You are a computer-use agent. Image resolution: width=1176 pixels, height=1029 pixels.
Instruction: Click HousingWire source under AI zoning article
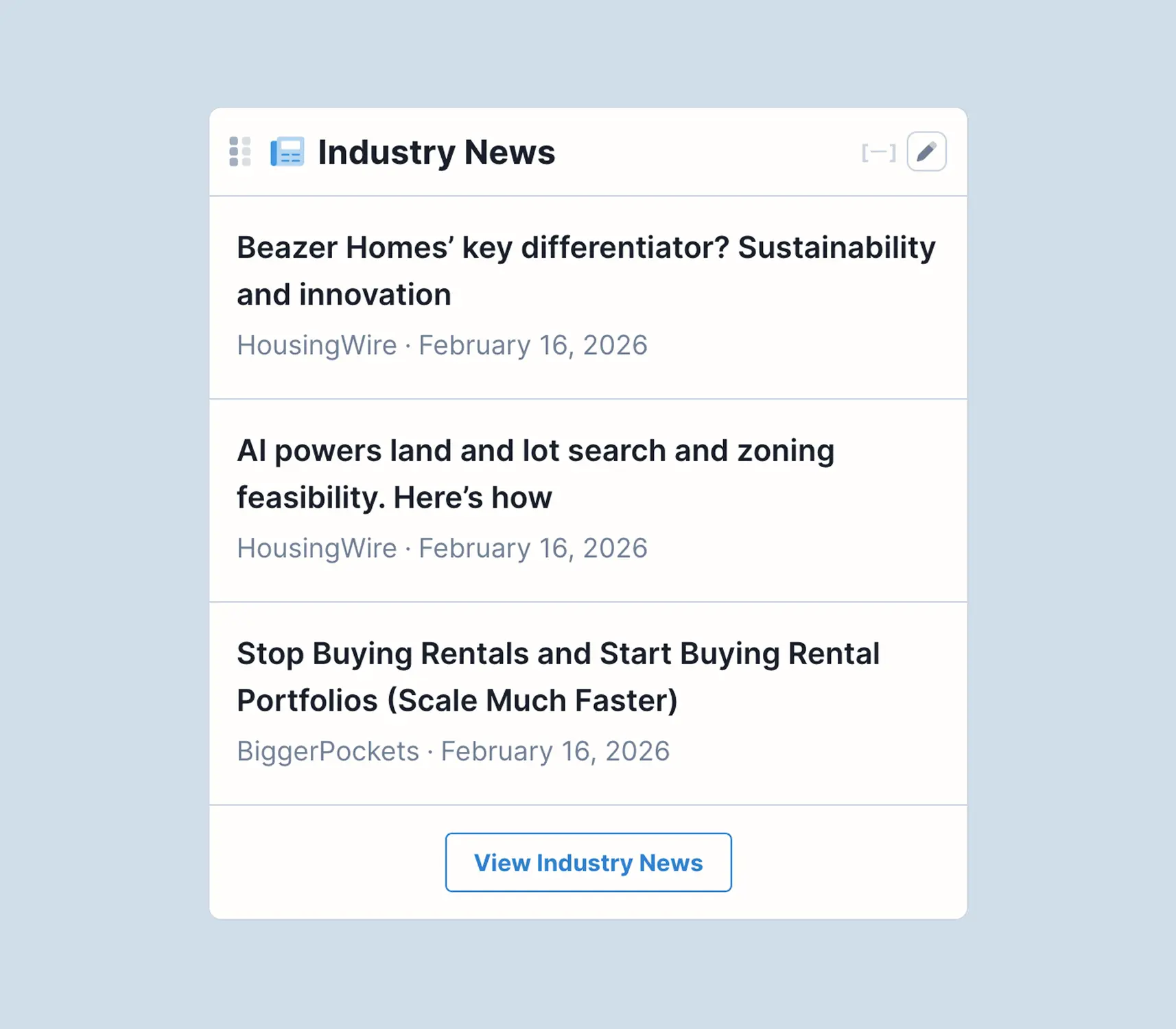316,548
